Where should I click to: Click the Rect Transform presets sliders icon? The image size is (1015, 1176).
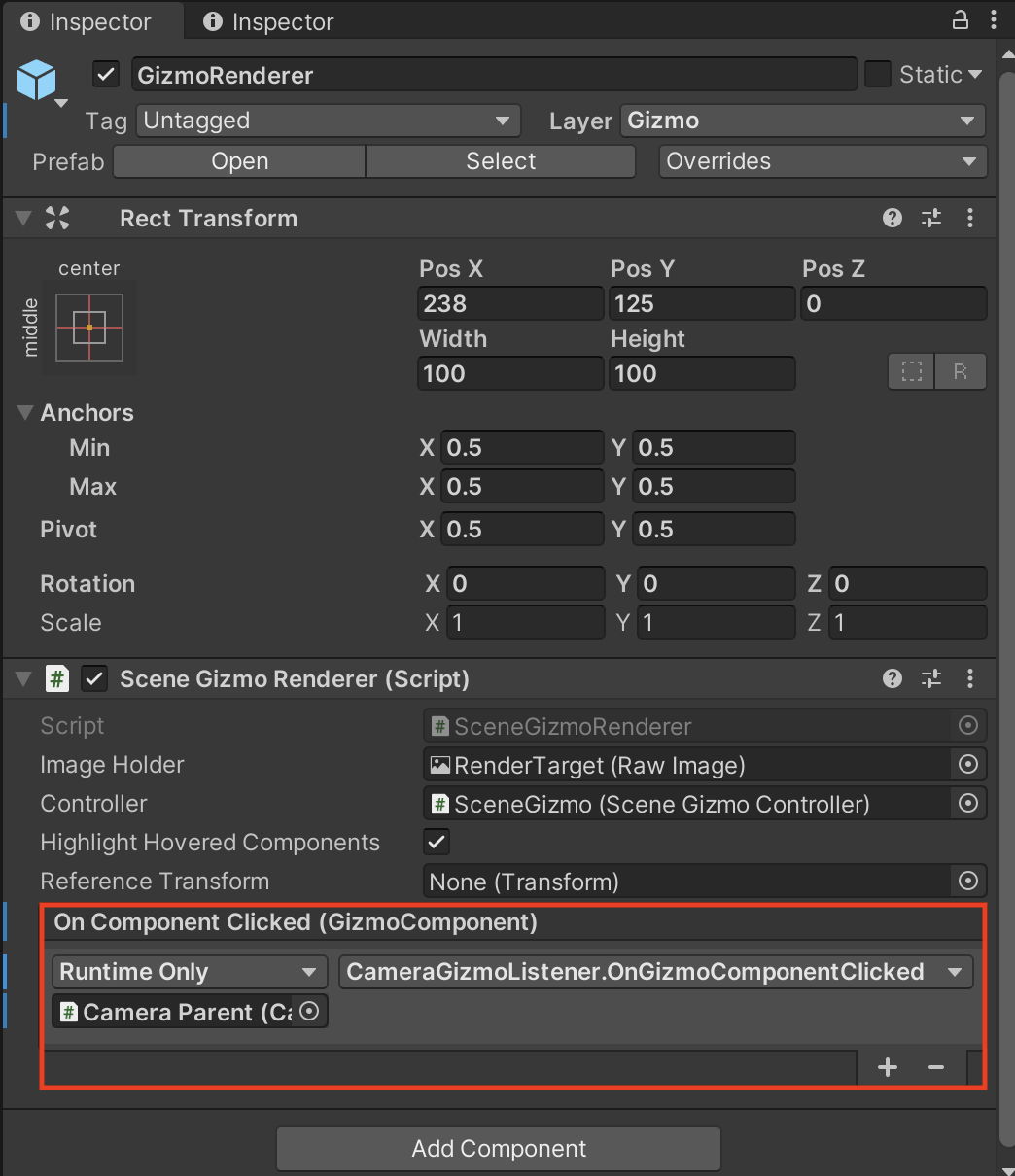point(930,218)
